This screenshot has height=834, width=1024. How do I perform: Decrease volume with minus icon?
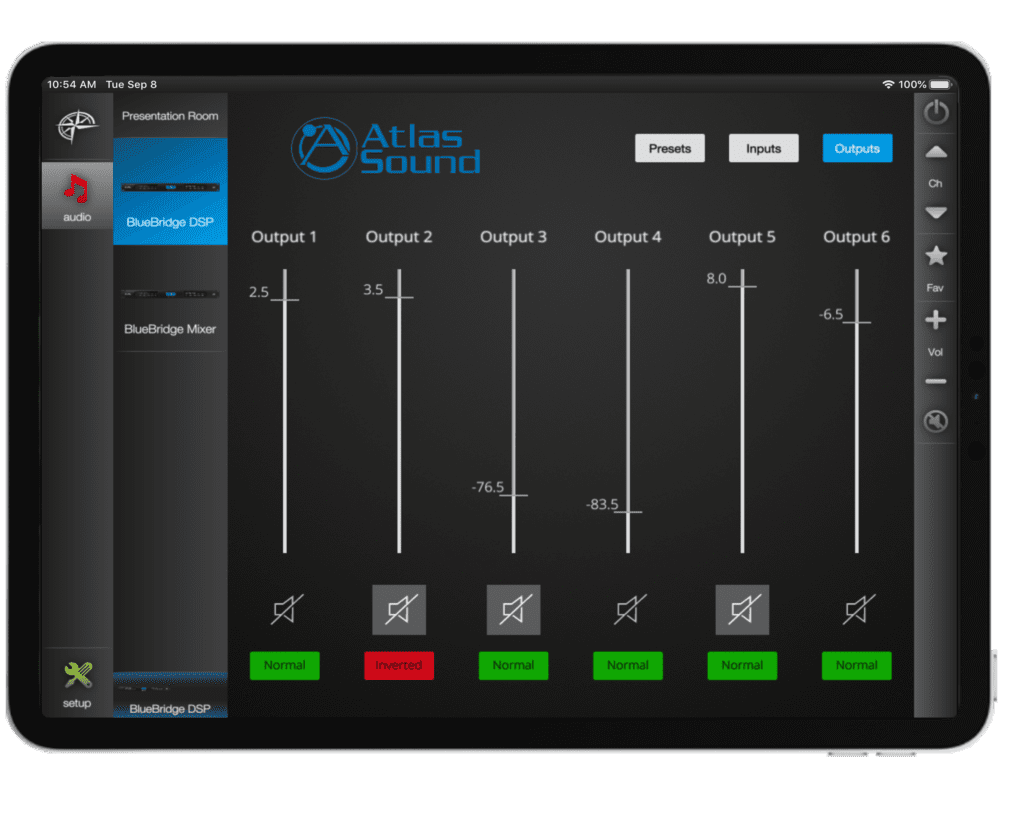pyautogui.click(x=936, y=381)
